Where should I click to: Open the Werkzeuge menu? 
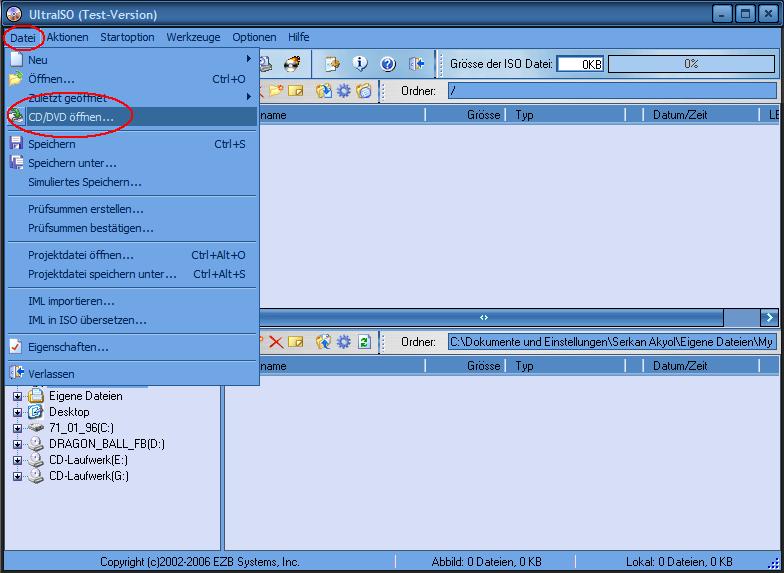[x=193, y=37]
